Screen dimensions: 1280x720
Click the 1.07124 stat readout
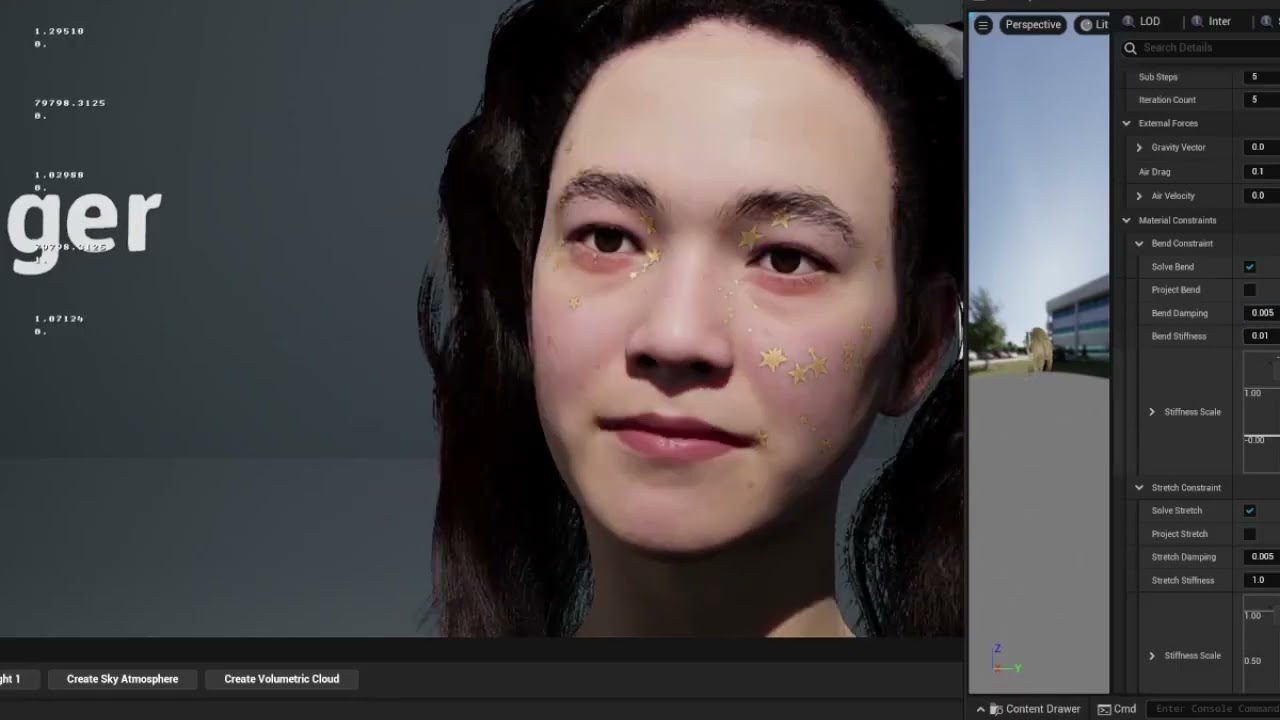59,319
